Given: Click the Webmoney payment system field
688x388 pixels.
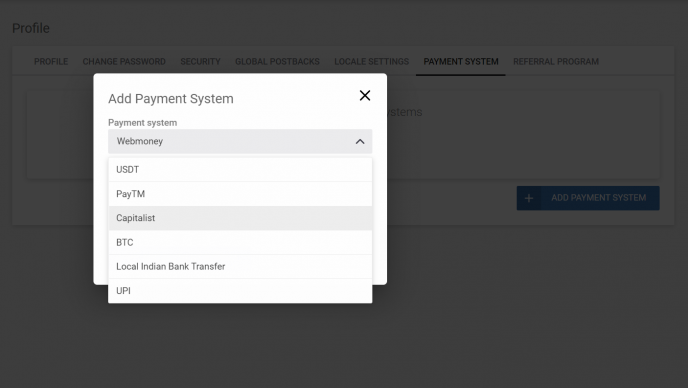Looking at the screenshot, I should (x=240, y=141).
